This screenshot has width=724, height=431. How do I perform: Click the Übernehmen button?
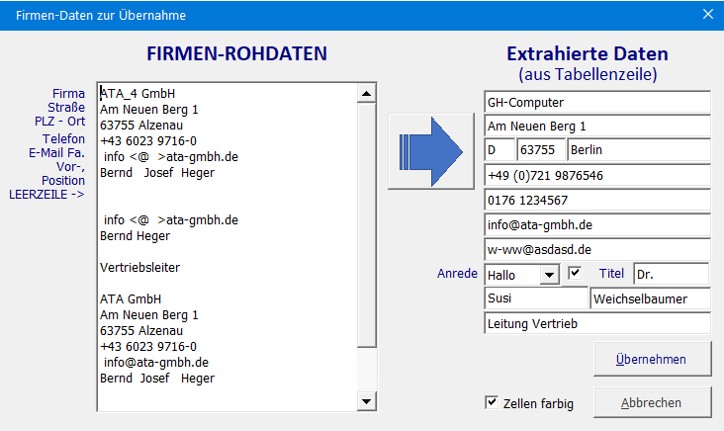point(652,359)
